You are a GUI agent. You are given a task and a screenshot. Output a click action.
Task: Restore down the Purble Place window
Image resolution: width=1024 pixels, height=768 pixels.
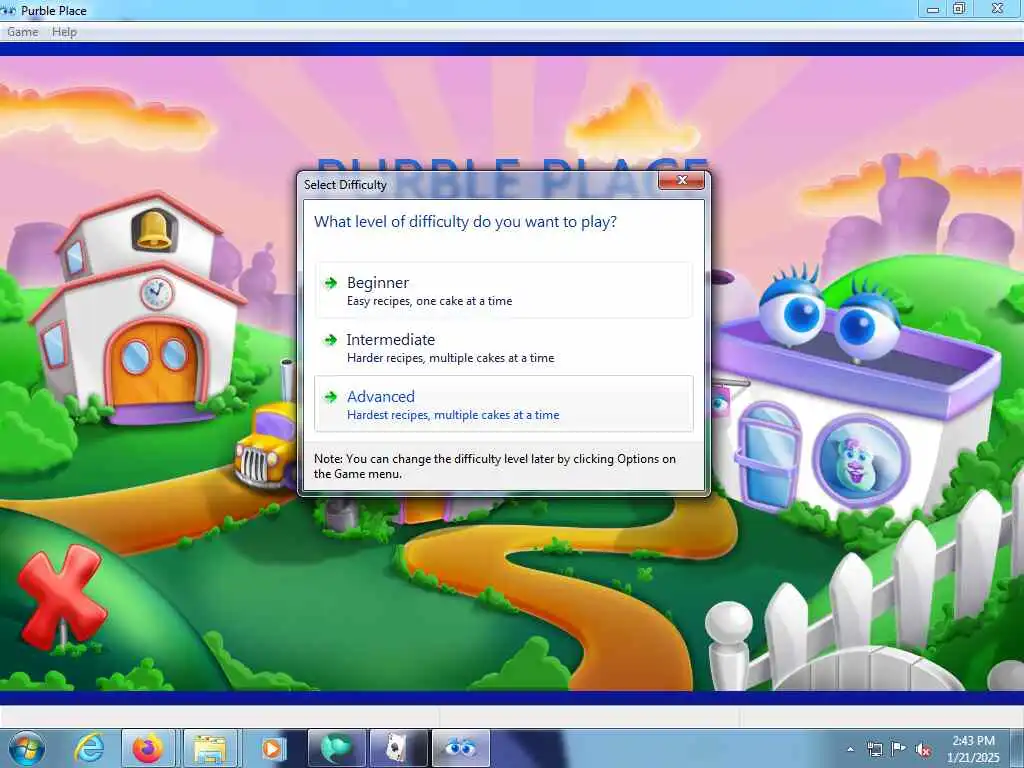(959, 8)
